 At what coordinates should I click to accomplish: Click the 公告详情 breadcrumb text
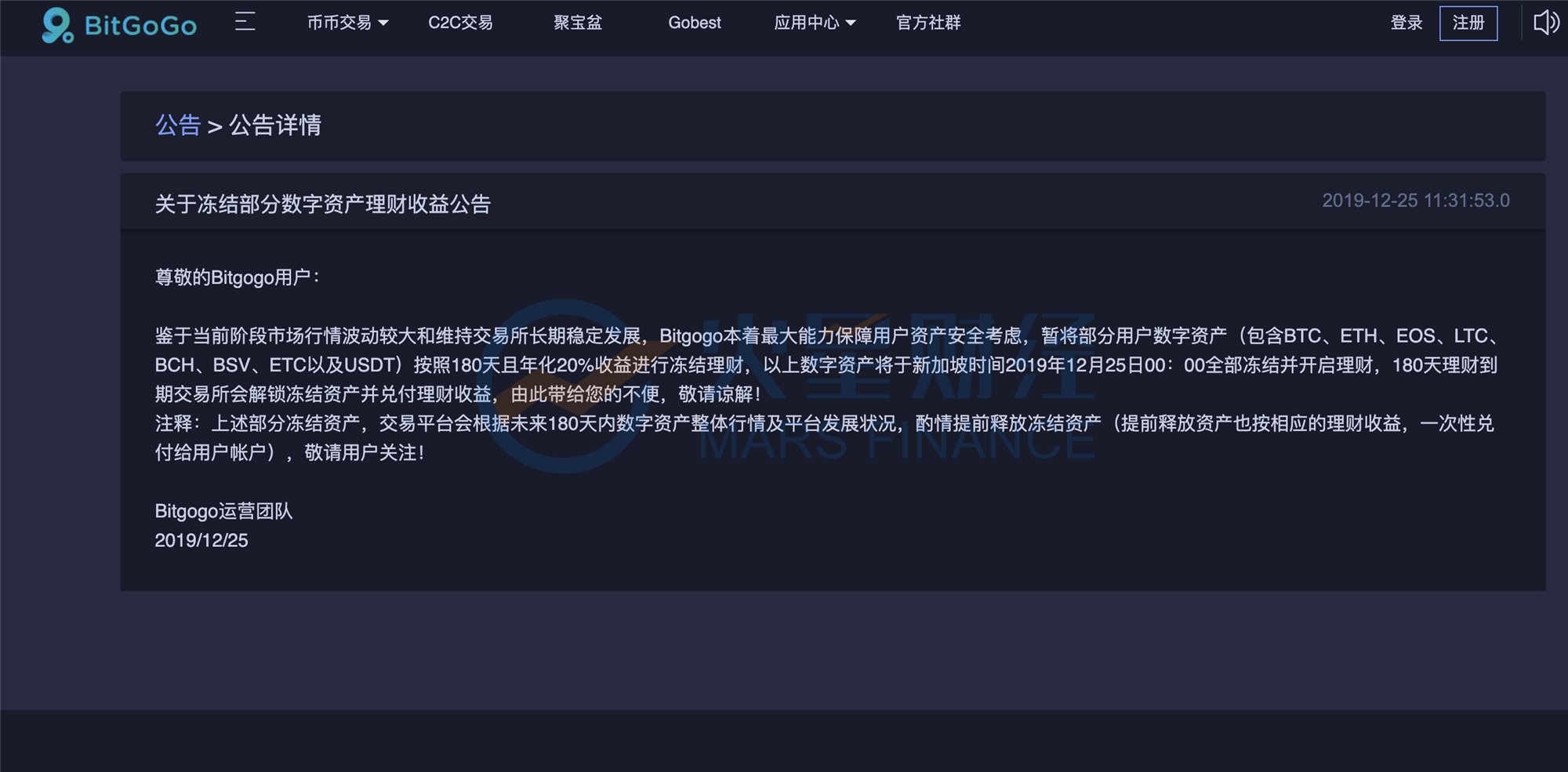tap(275, 125)
